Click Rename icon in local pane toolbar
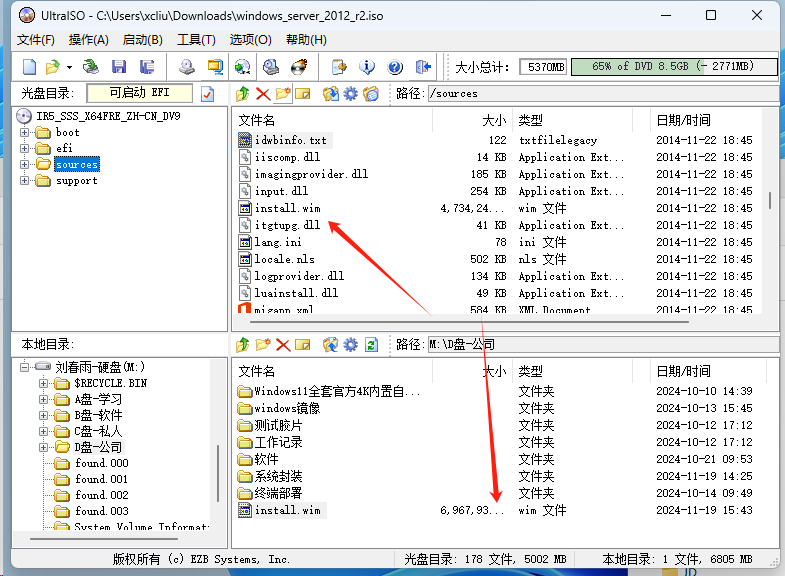 tap(303, 345)
